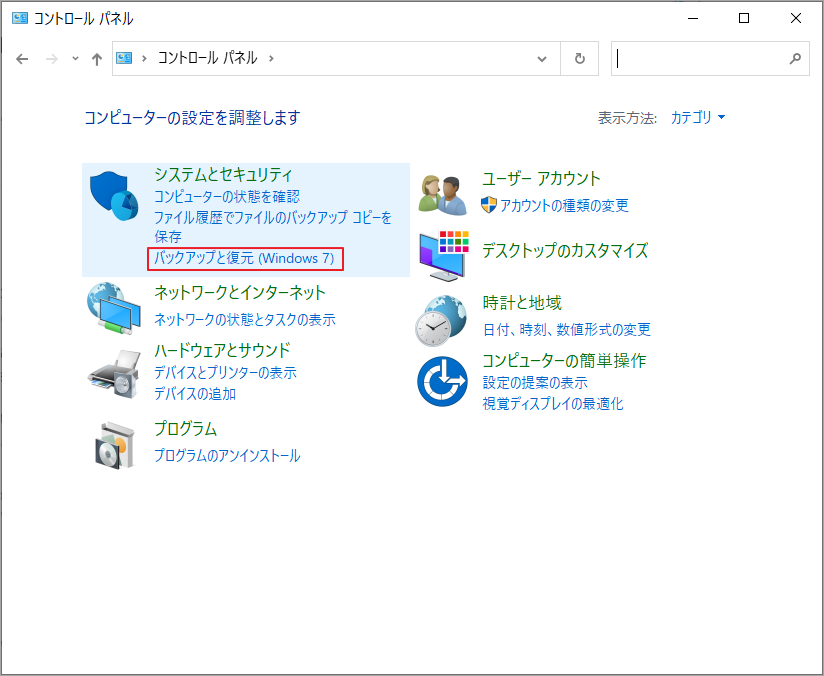Click アカウントの種類の変更 link
The image size is (824, 676).
(564, 206)
